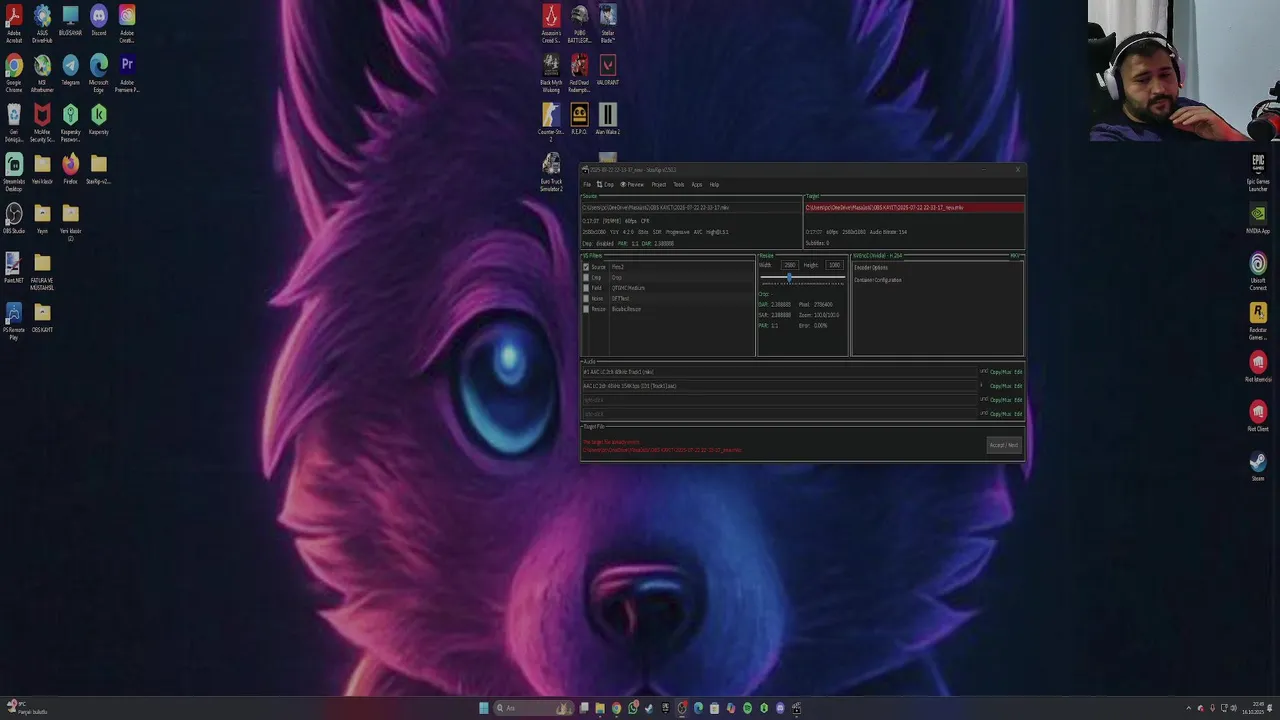Enable the Field filter checkbox
The width and height of the screenshot is (1280, 720).
click(x=586, y=288)
